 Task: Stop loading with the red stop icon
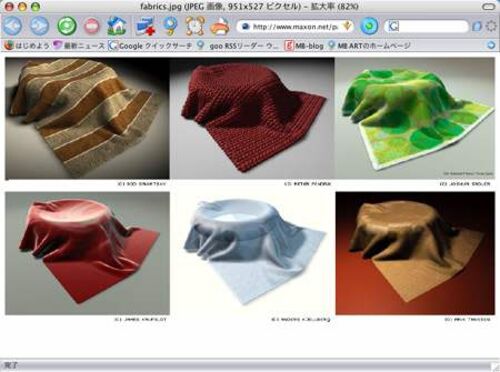92,26
